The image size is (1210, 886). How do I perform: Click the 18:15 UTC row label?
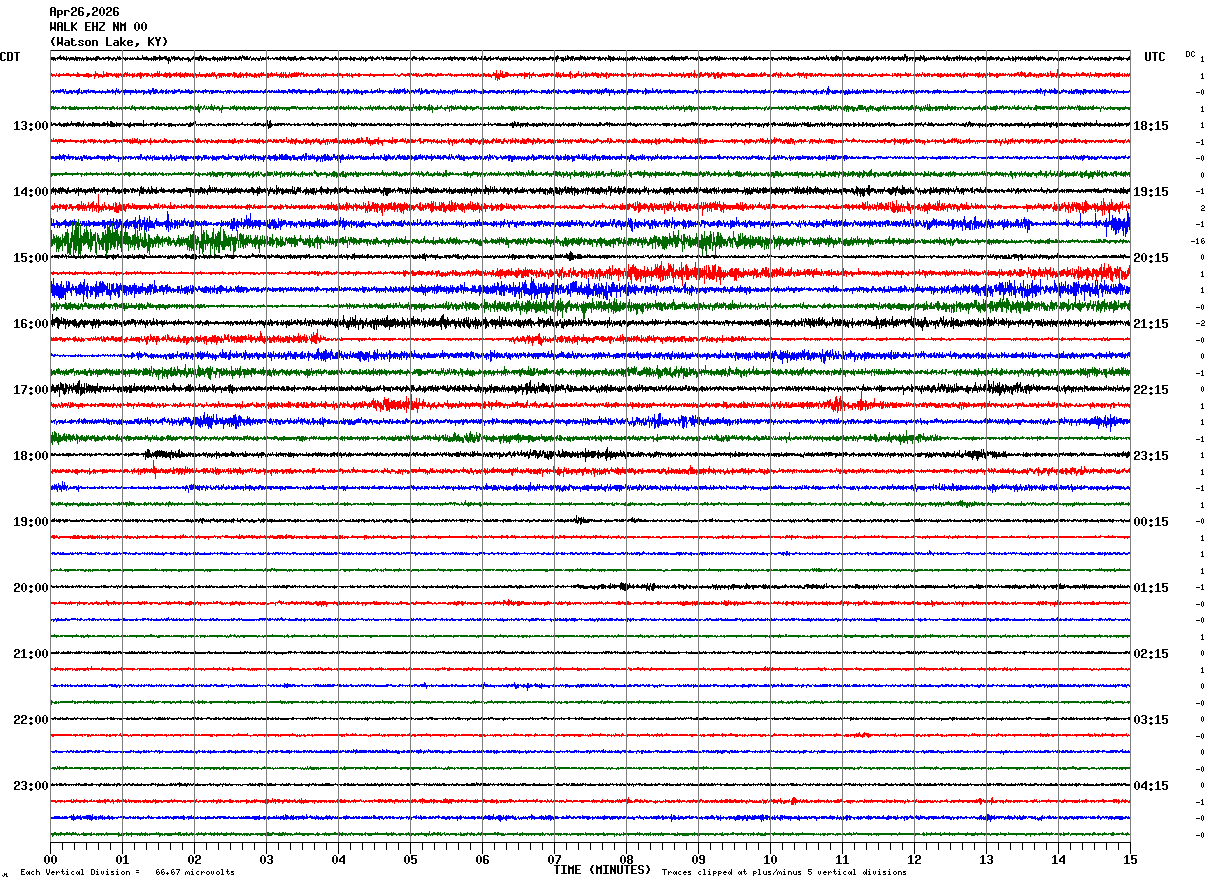1151,126
